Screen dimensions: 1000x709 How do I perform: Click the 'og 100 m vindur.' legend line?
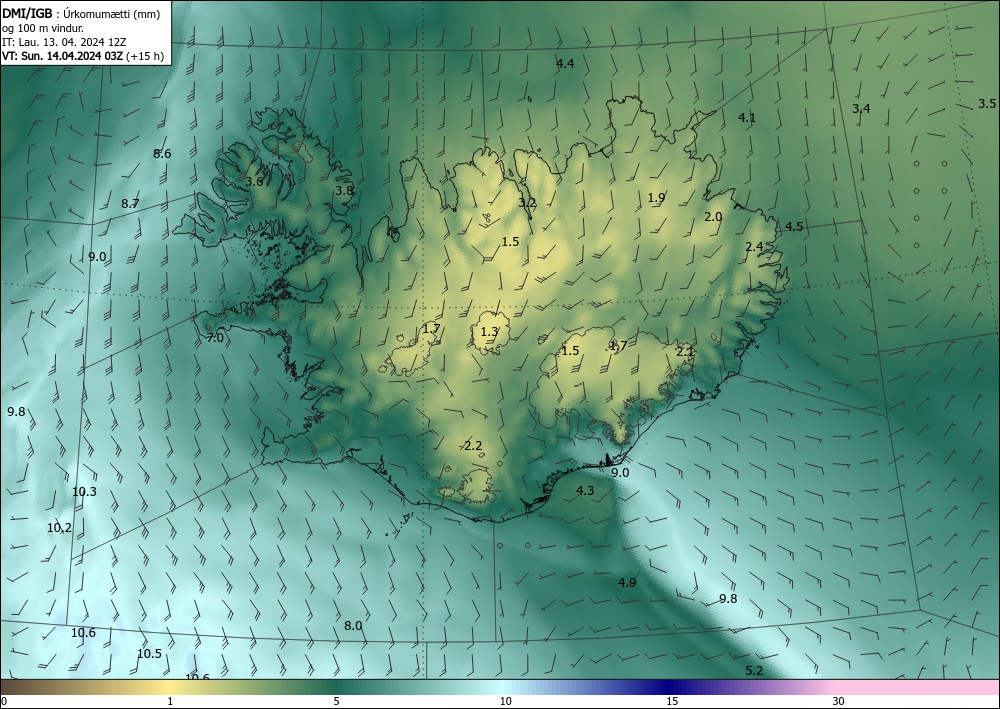click(x=43, y=28)
